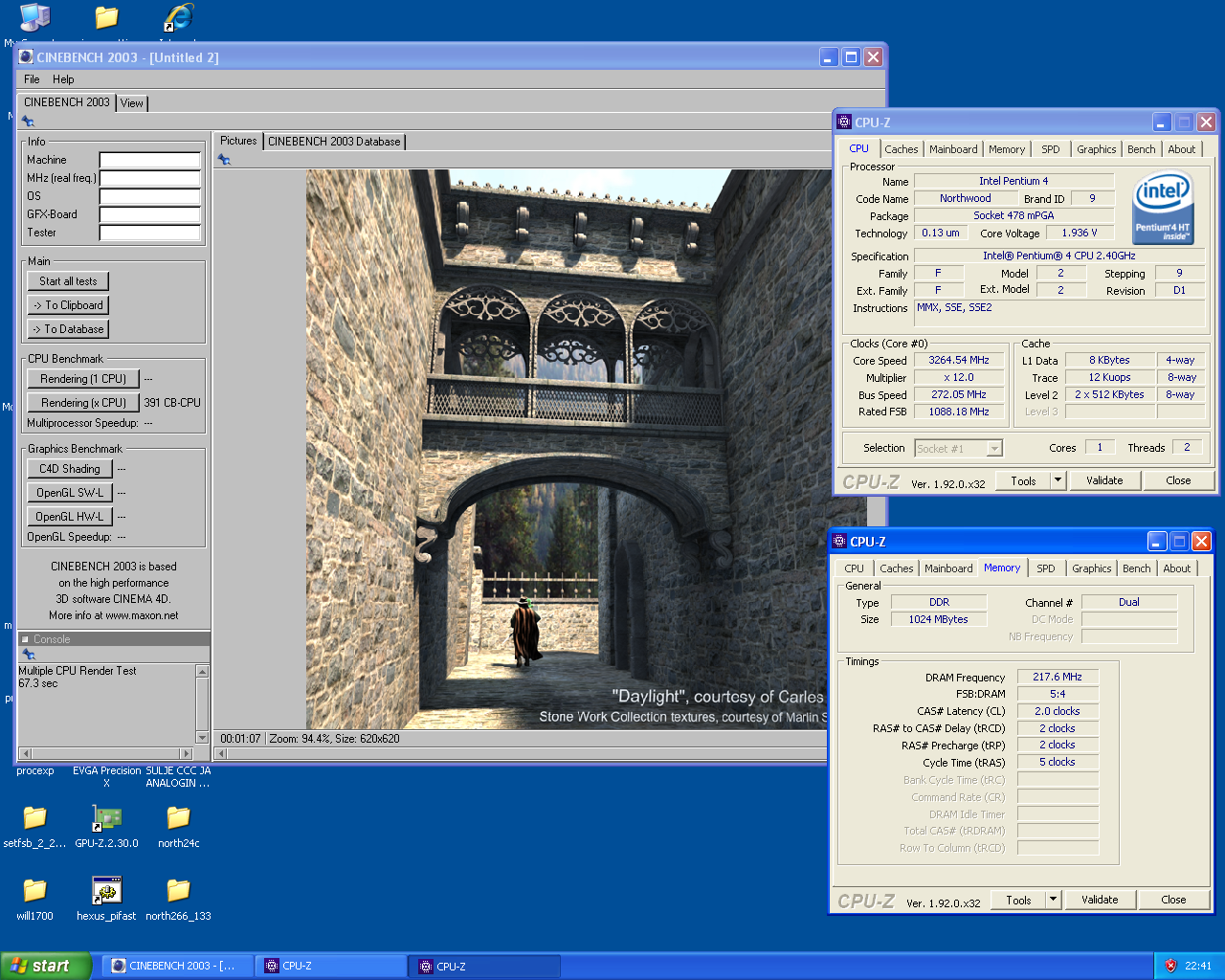Click the upper CPU-Z title bar icon
The height and width of the screenshot is (980, 1225).
(843, 122)
